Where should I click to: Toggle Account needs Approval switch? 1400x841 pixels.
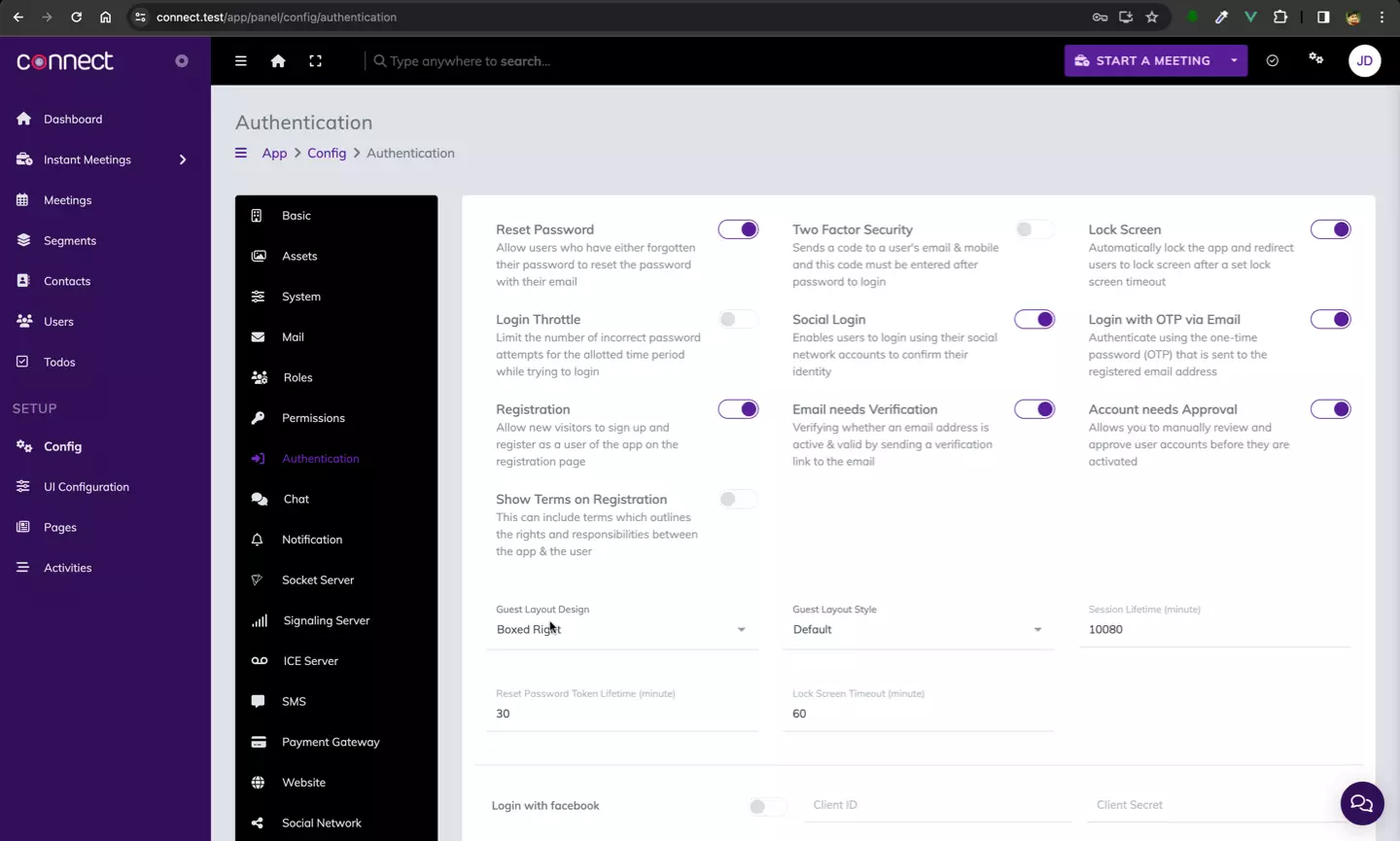tap(1330, 409)
